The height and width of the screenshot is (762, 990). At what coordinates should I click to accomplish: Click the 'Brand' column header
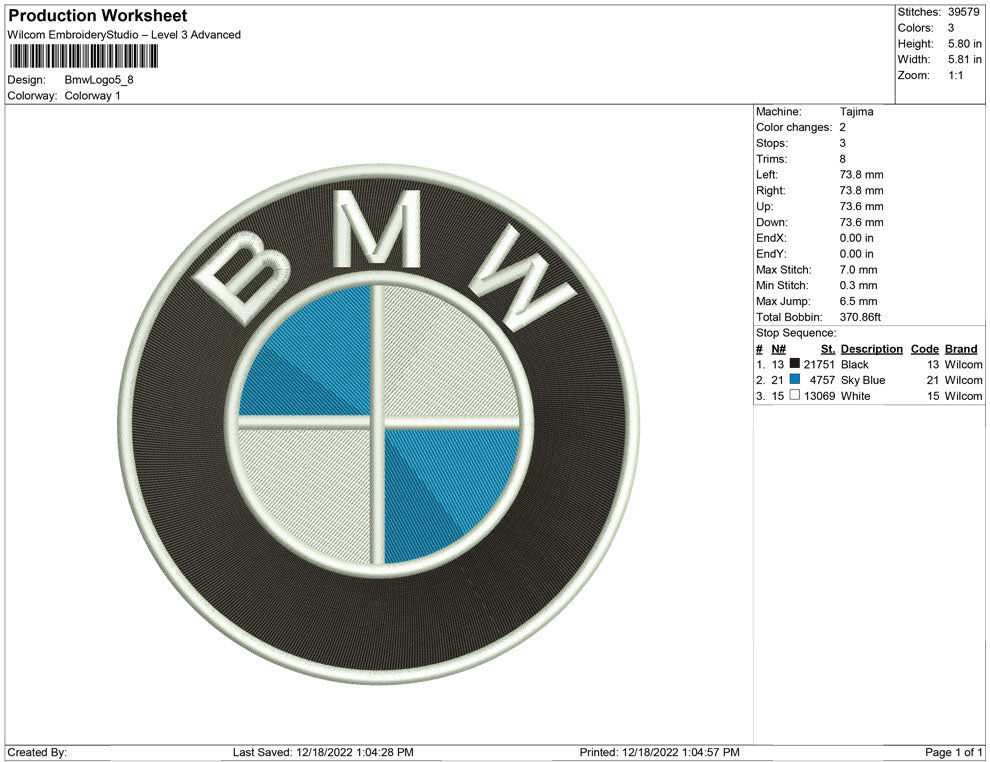(x=961, y=349)
